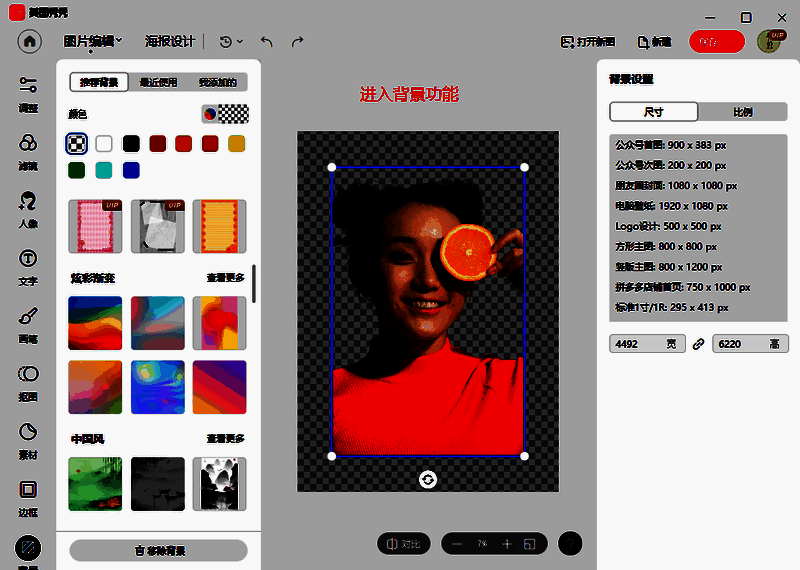The width and height of the screenshot is (800, 570).
Task: Open the history dropdown arrow
Action: pyautogui.click(x=239, y=42)
